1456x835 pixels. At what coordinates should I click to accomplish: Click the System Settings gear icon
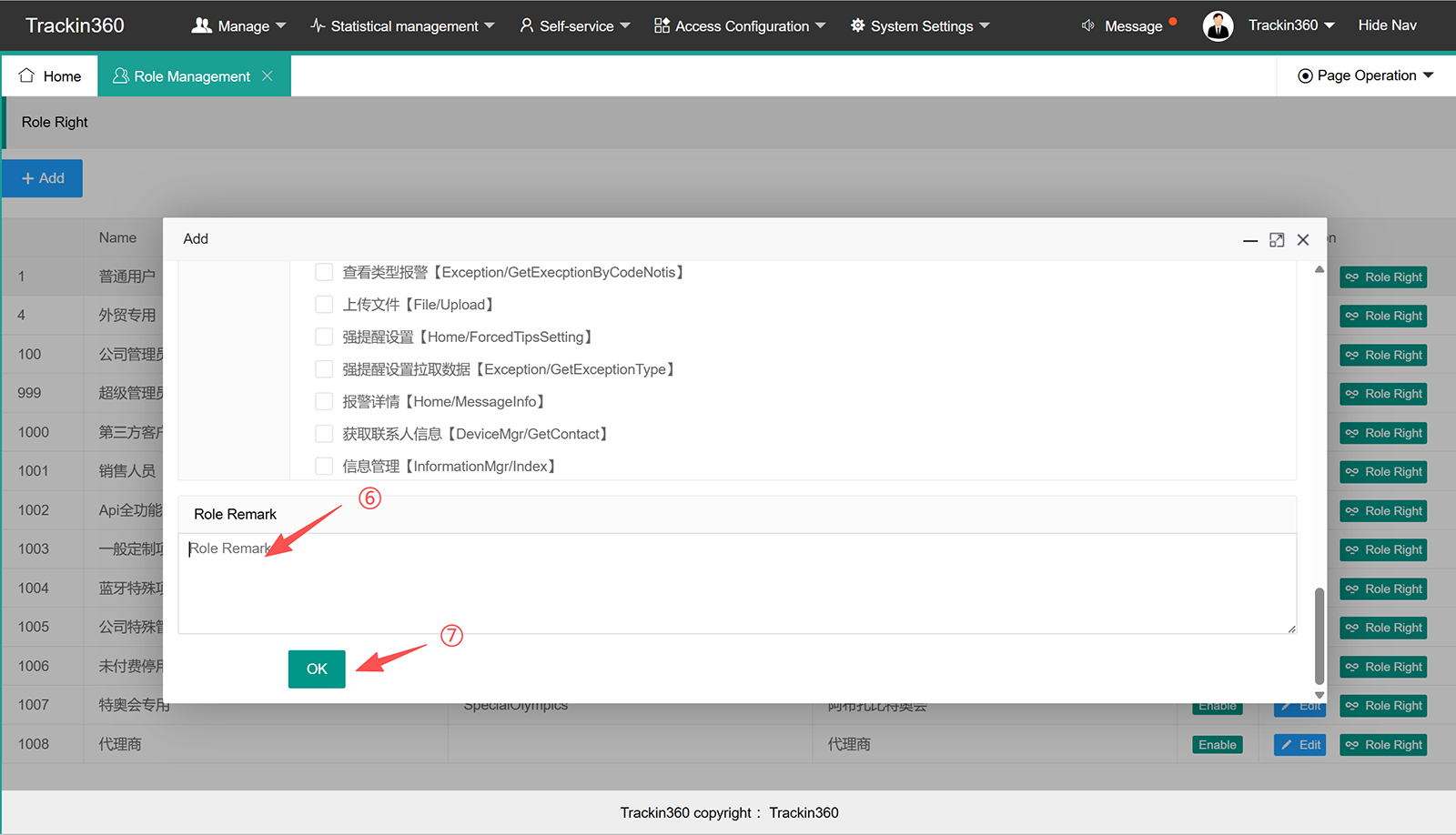[857, 25]
